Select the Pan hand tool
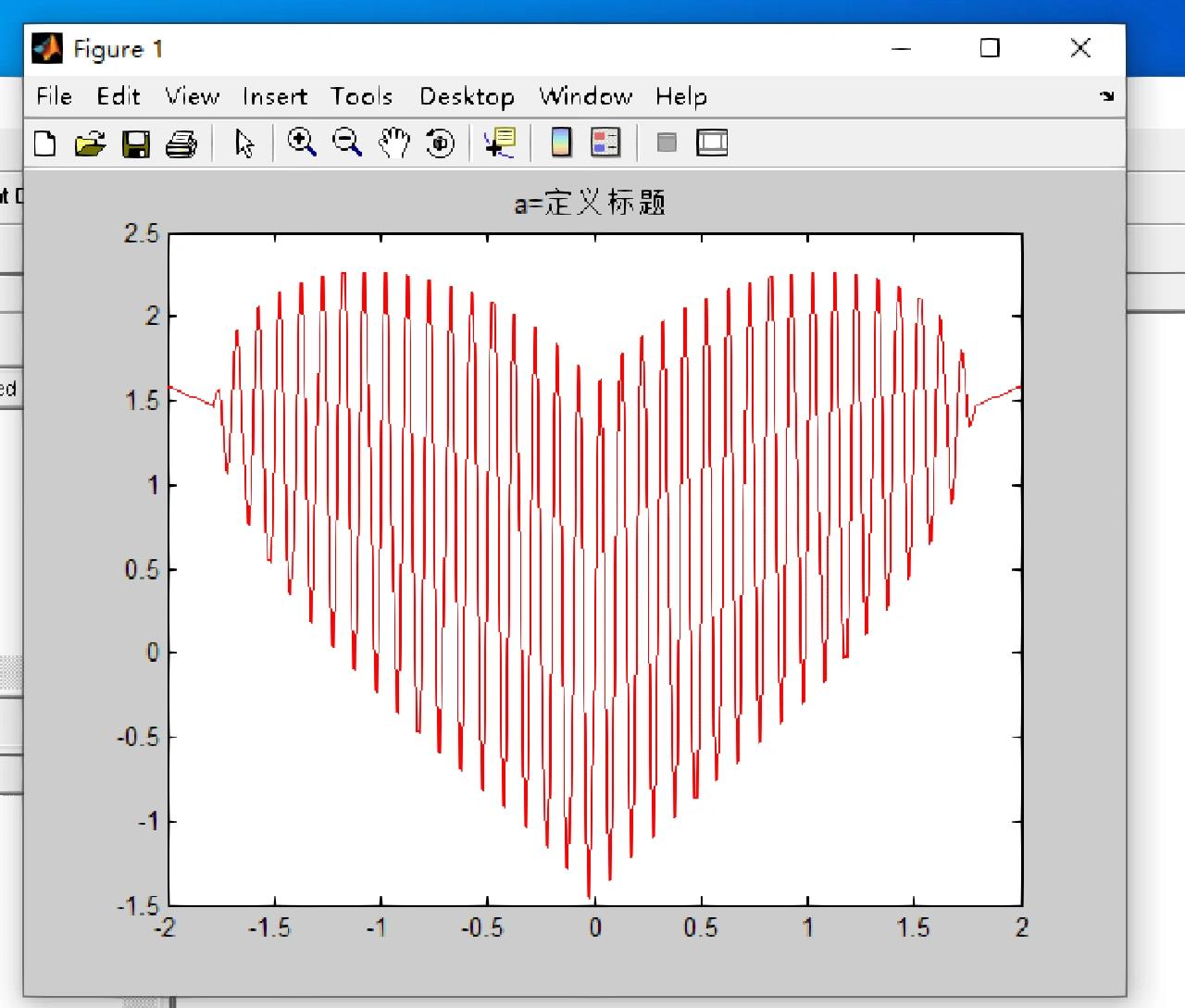This screenshot has height=1008, width=1185. [394, 143]
